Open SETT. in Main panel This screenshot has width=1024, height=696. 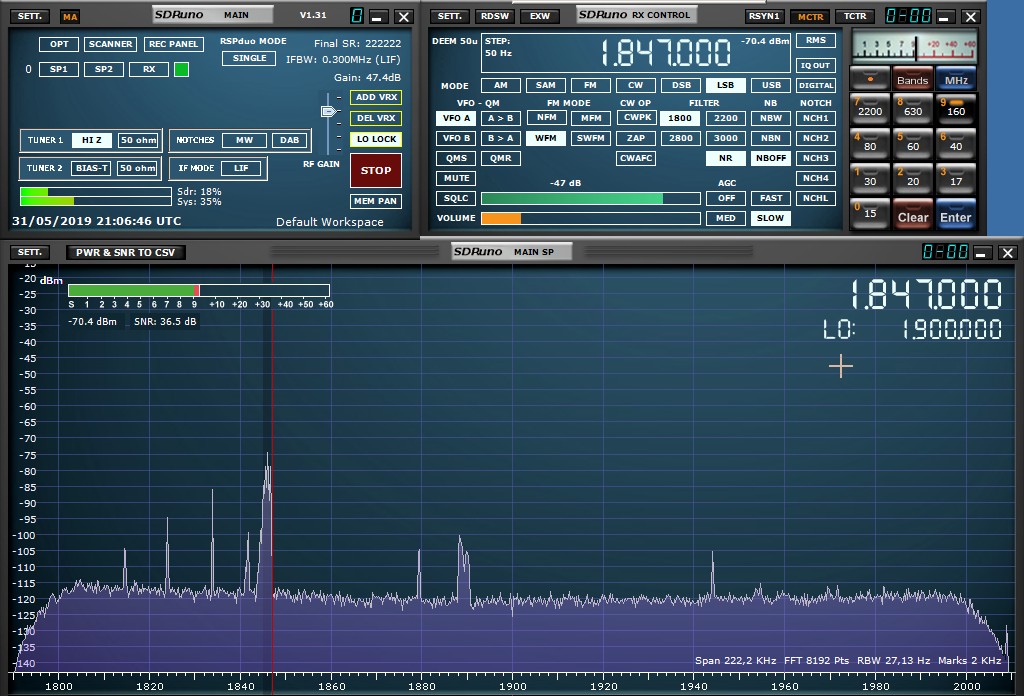29,16
